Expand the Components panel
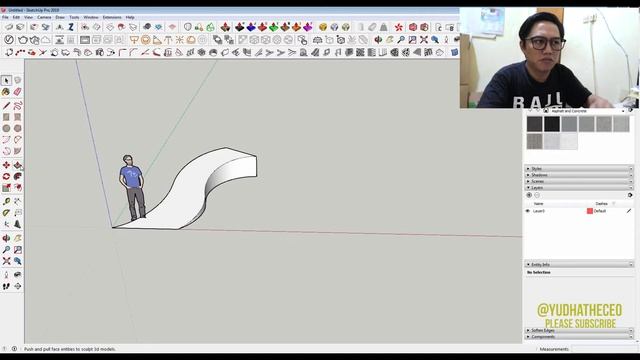 [579, 337]
